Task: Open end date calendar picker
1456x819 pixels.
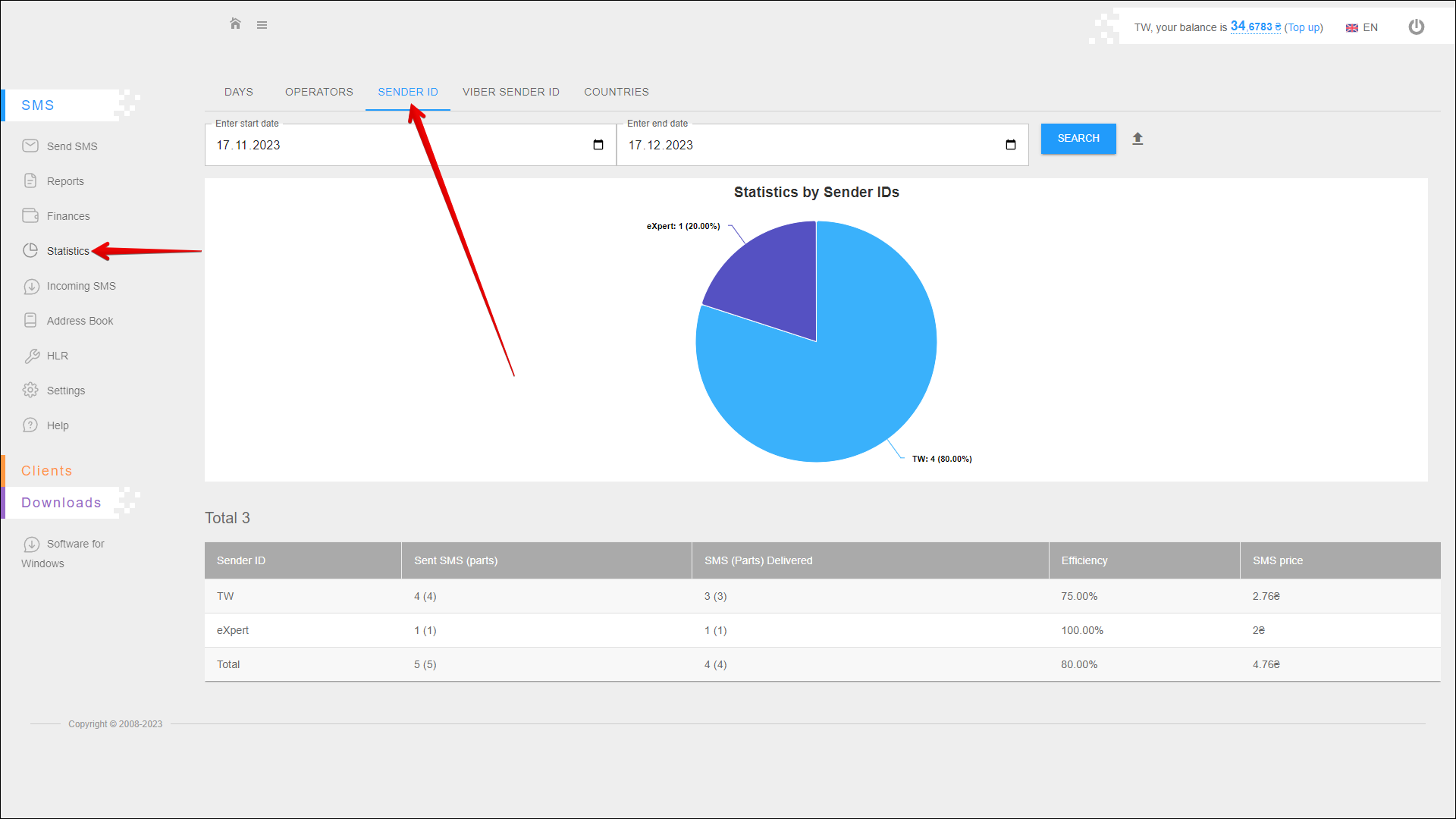Action: click(1010, 145)
